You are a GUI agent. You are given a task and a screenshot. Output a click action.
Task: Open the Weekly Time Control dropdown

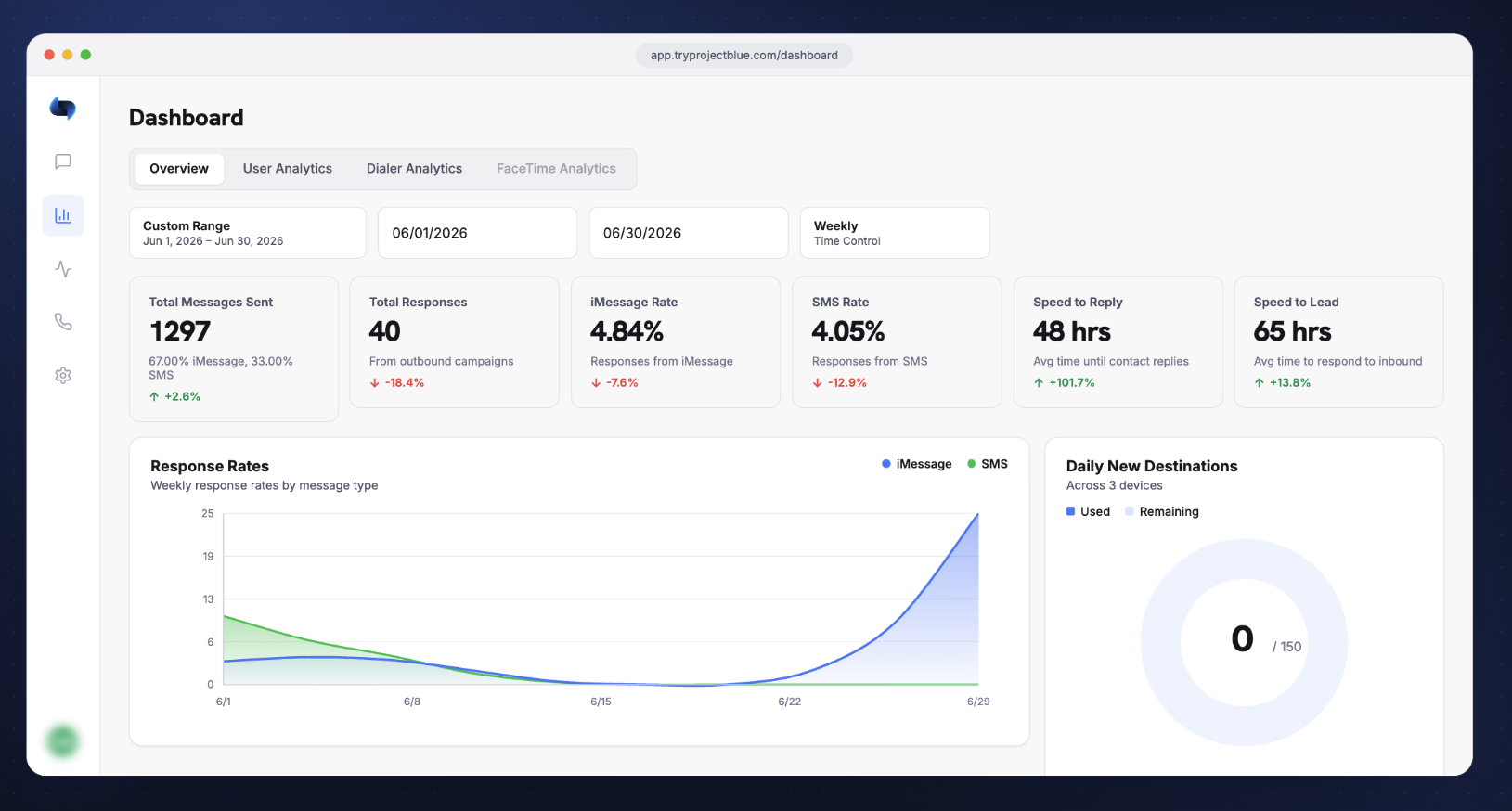point(895,233)
